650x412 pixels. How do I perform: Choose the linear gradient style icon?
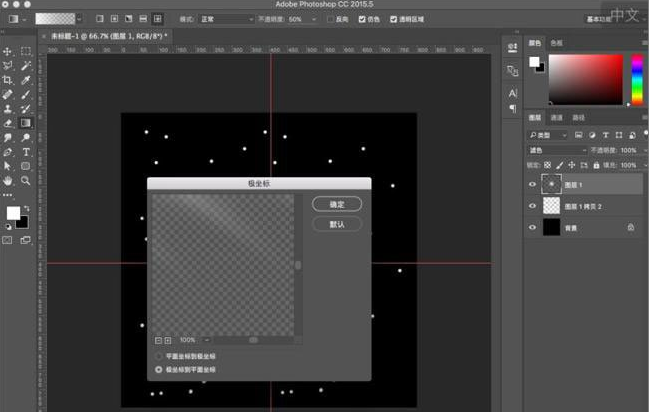(x=100, y=19)
